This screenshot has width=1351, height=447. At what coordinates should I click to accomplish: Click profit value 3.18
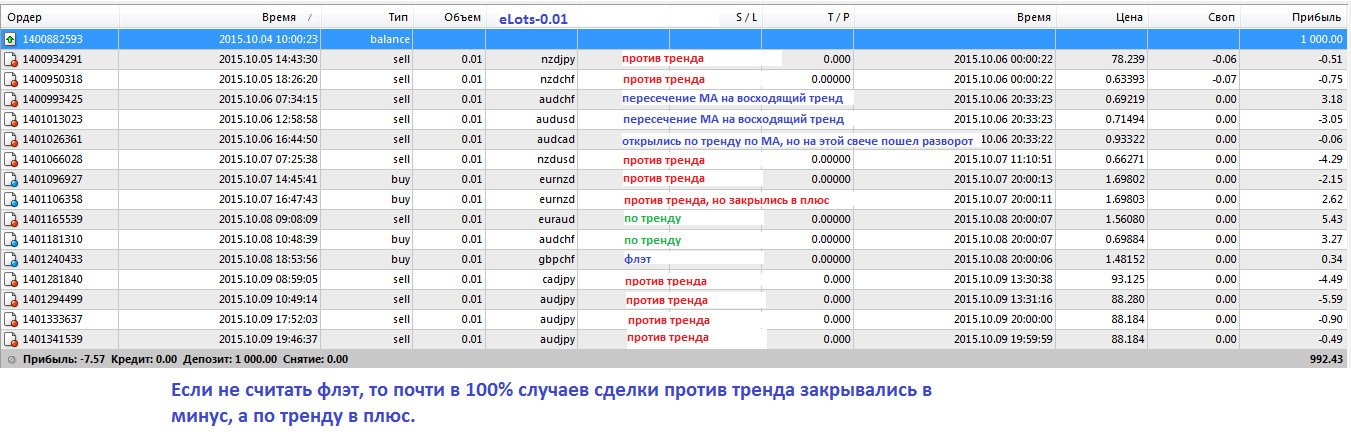1332,99
